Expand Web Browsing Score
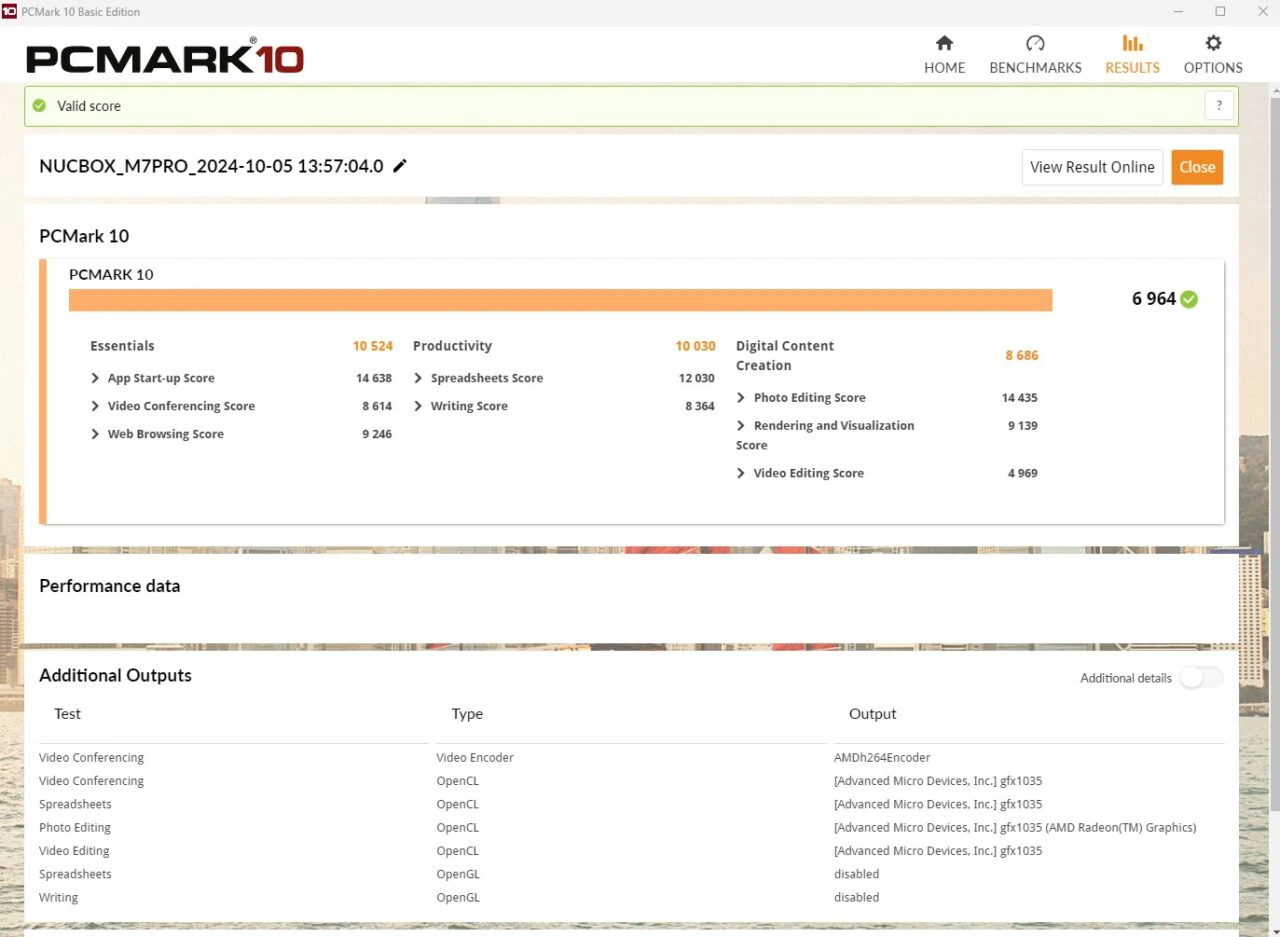The width and height of the screenshot is (1280, 937). click(x=96, y=434)
